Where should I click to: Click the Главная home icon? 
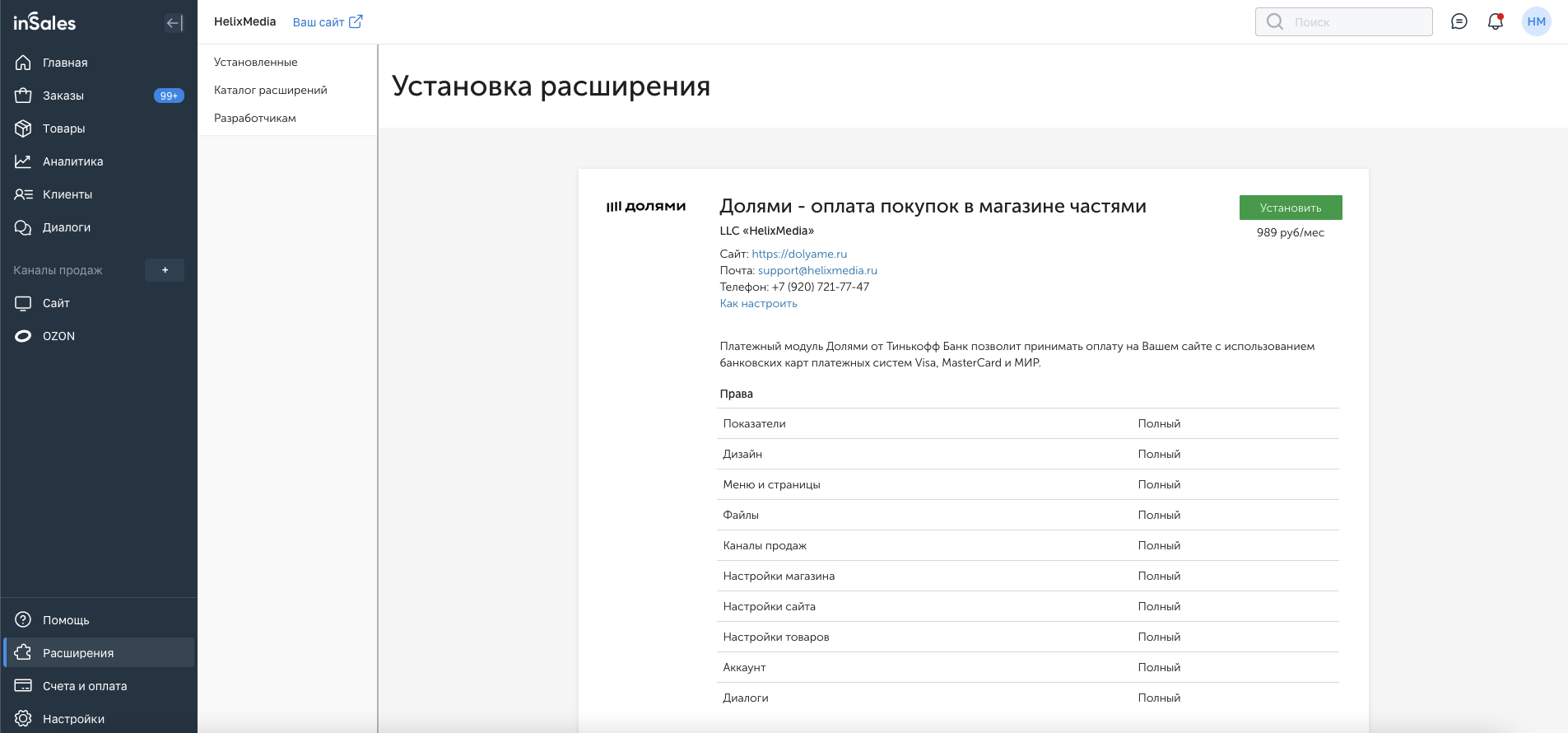23,63
